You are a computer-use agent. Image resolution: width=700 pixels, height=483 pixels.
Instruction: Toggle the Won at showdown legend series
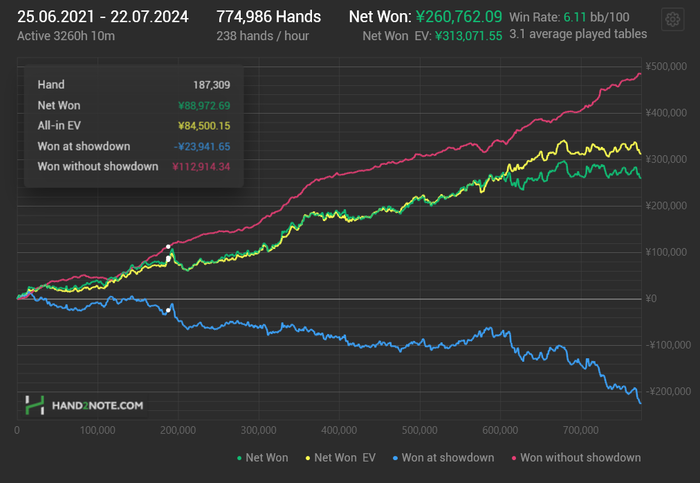click(443, 458)
